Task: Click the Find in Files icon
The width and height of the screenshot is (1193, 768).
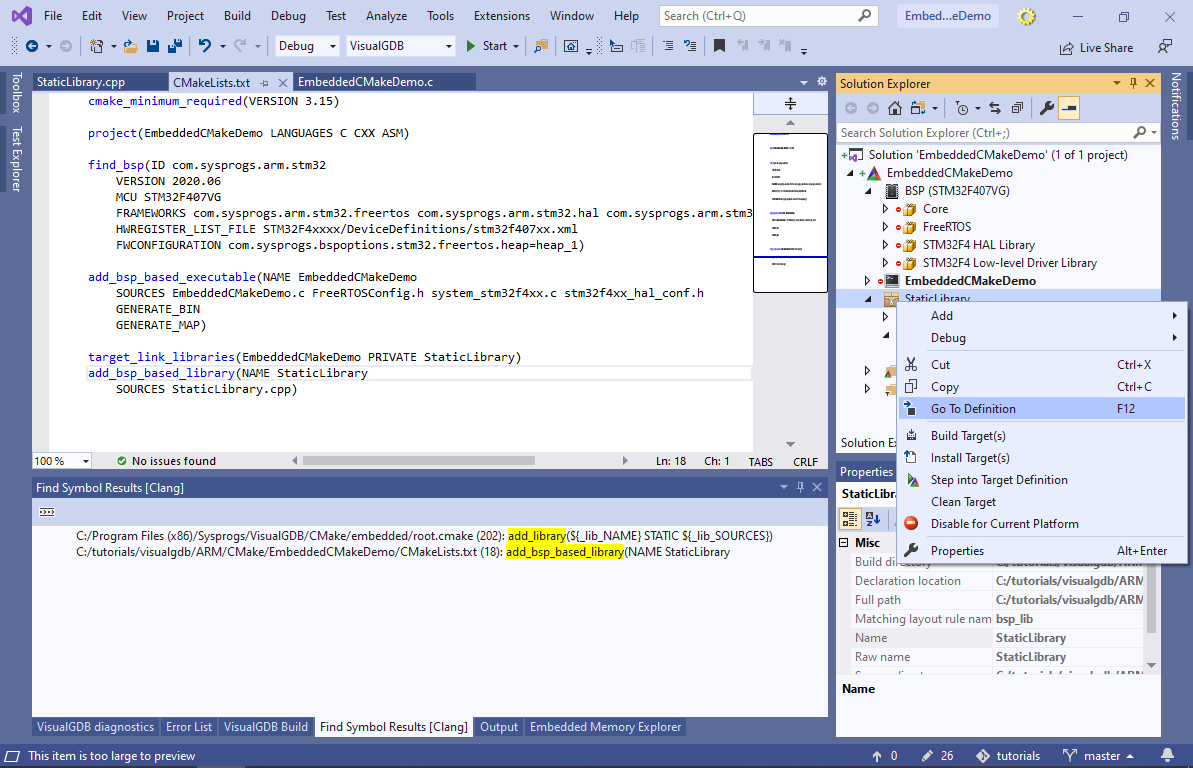Action: 541,46
